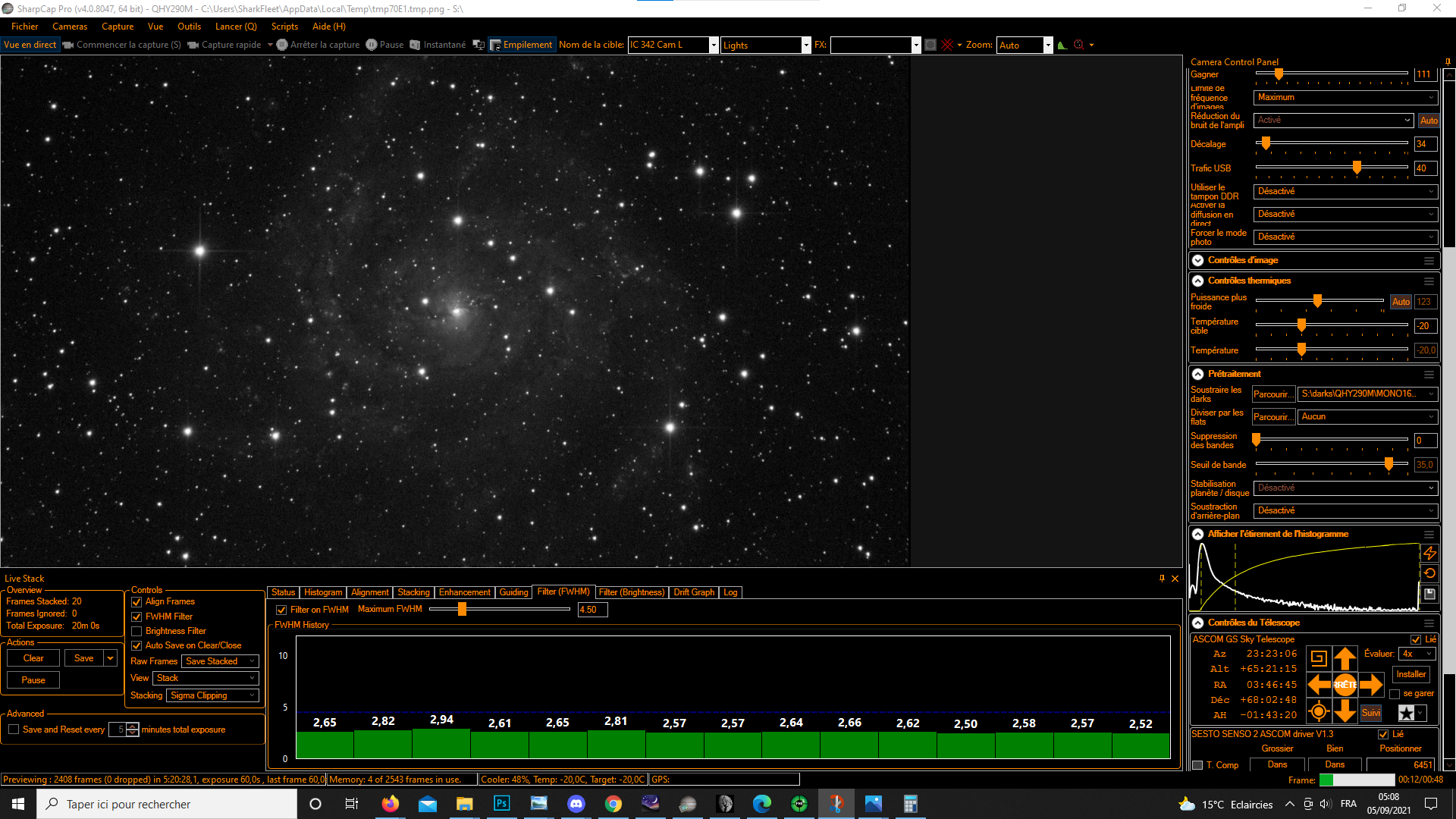
Task: Click the Pause button under Actions
Action: tap(33, 680)
